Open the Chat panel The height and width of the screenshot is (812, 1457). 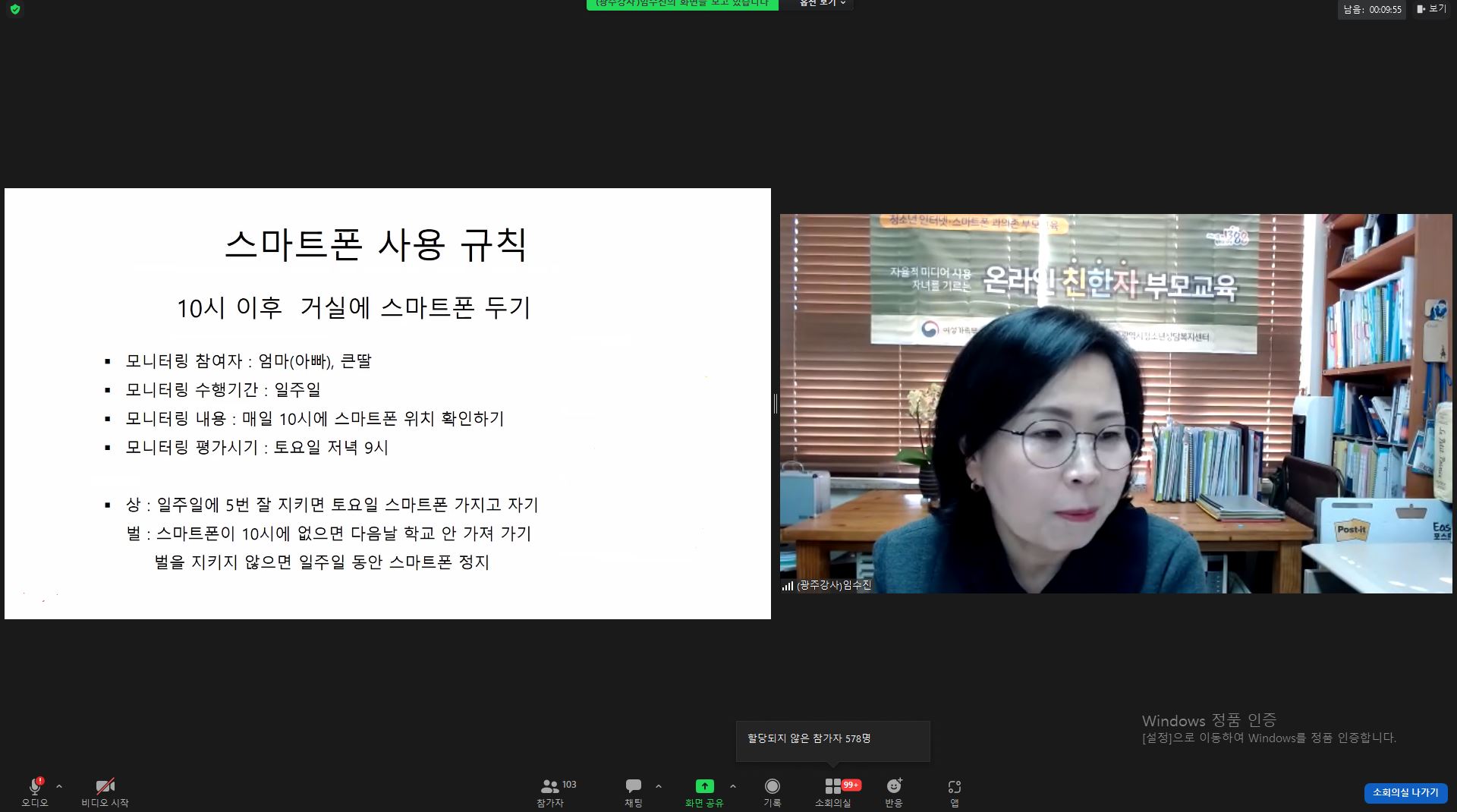click(x=634, y=787)
